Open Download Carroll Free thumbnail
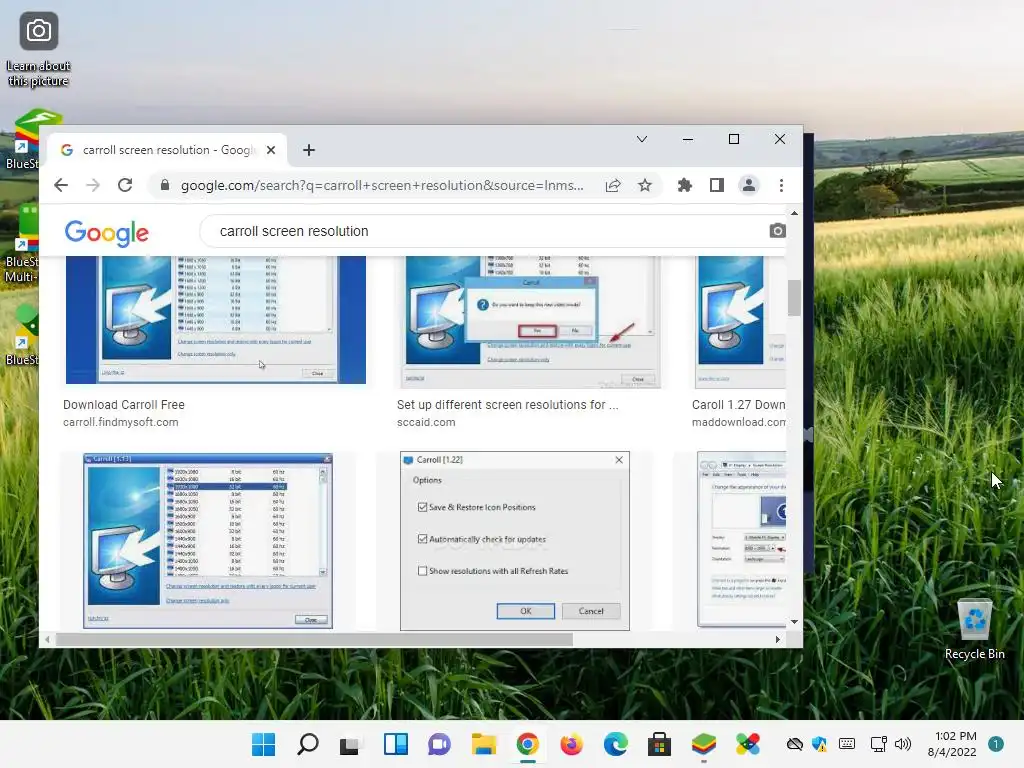The image size is (1024, 768). [x=216, y=320]
